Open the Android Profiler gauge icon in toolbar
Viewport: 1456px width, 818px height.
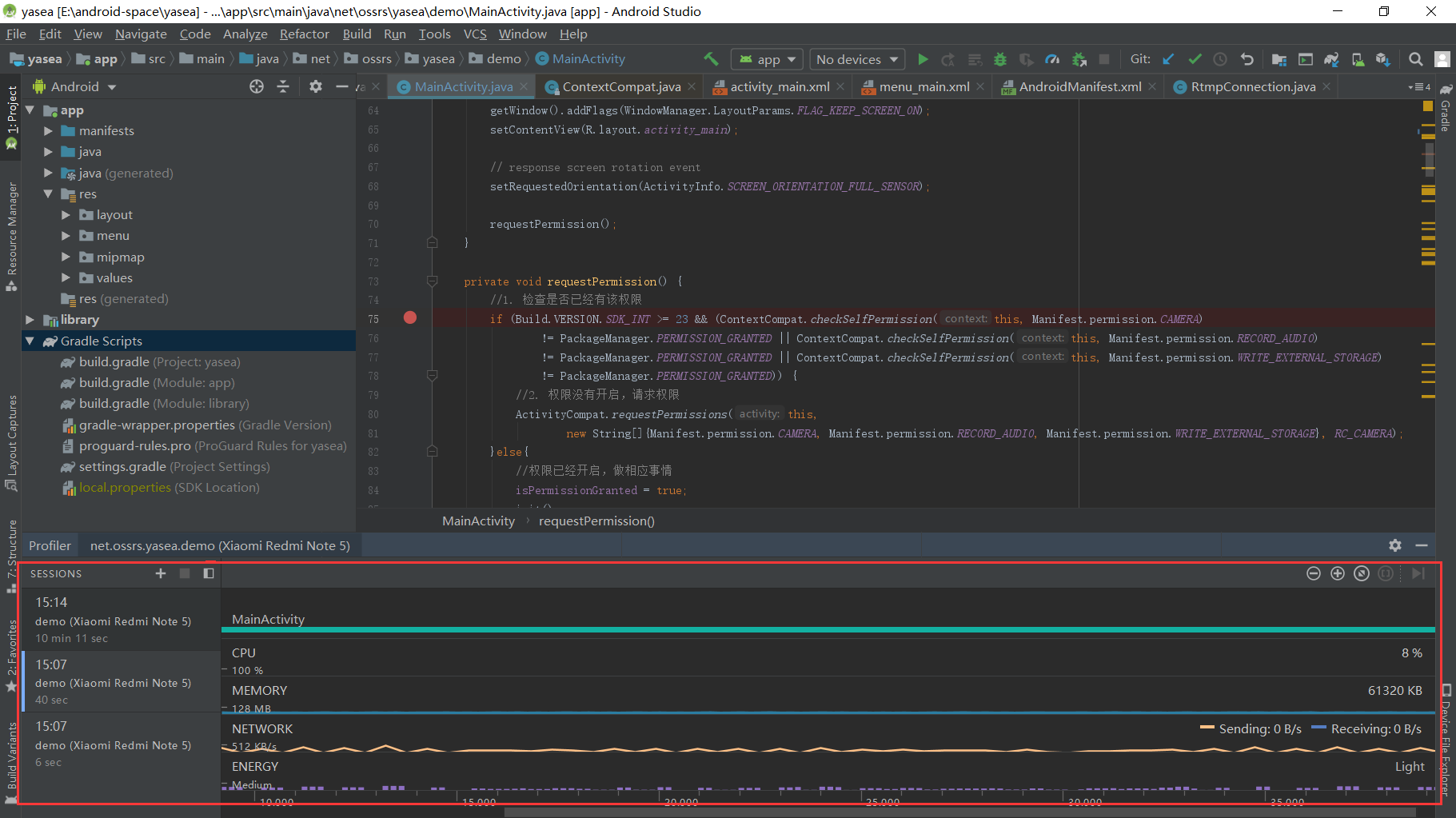click(1052, 59)
